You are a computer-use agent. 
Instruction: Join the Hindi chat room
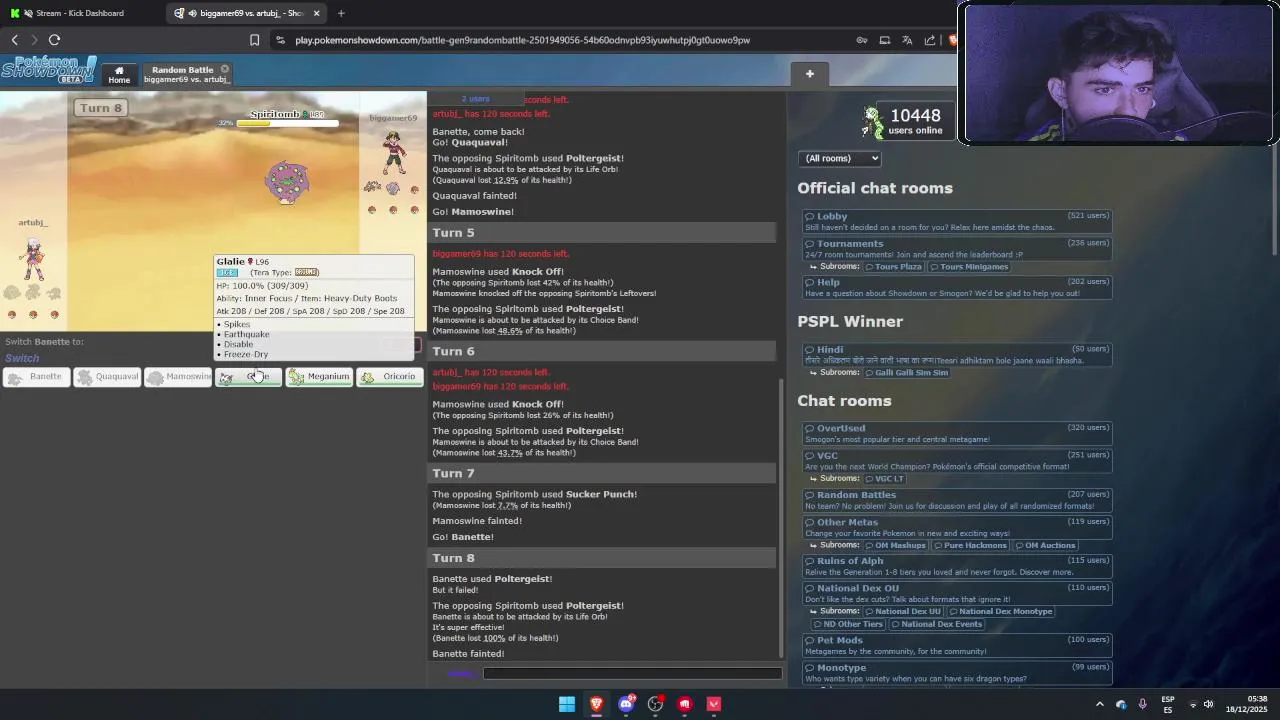pyautogui.click(x=958, y=354)
